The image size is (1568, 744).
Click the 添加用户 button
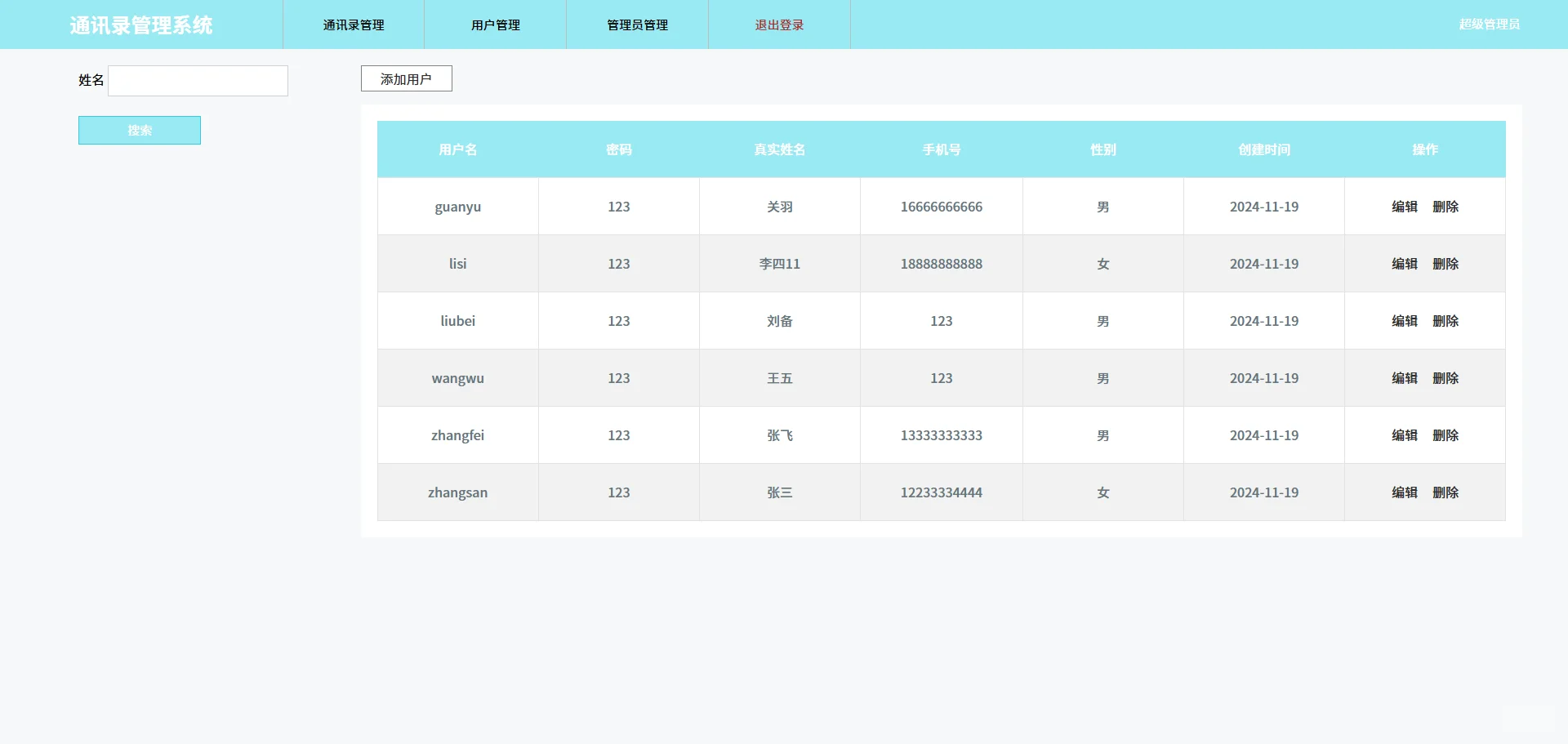coord(406,78)
